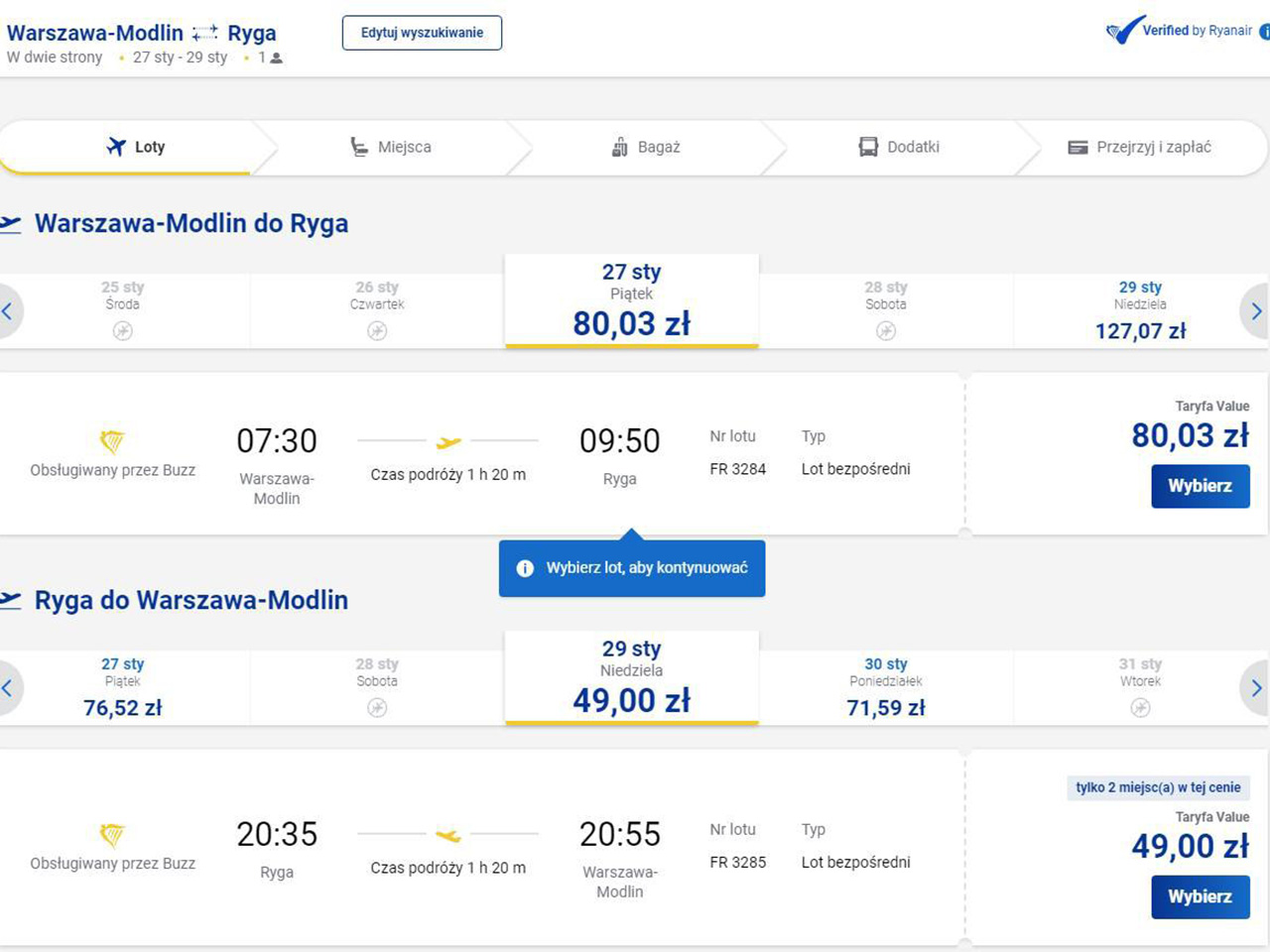Show earlier outbound dates with left arrow
Screen dimensions: 1270x952
pyautogui.click(x=8, y=311)
